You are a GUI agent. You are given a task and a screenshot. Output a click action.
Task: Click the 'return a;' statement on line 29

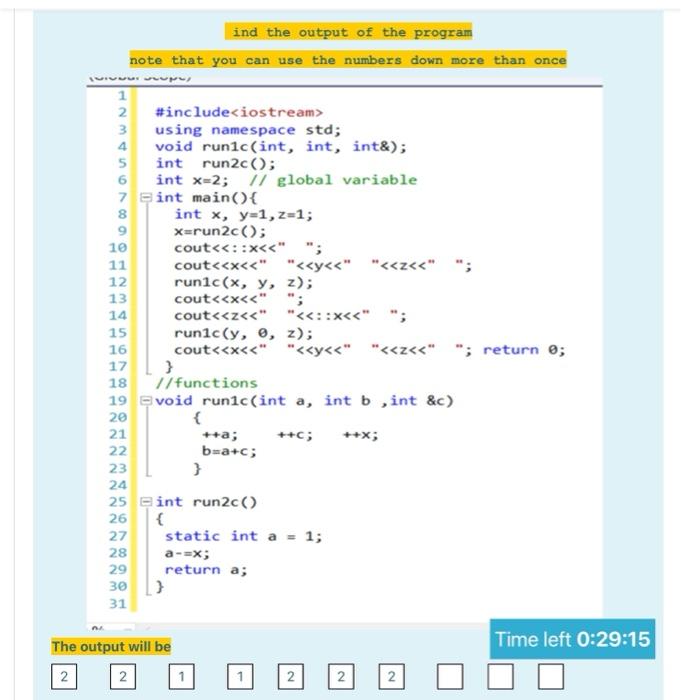pyautogui.click(x=205, y=570)
